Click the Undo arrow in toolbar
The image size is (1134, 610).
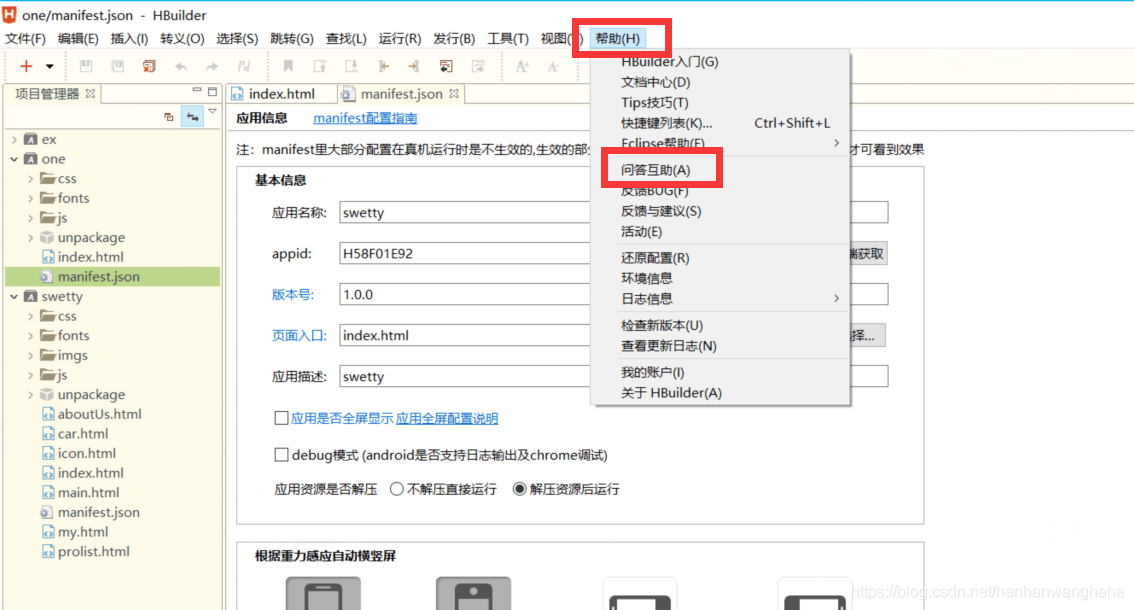click(x=181, y=67)
